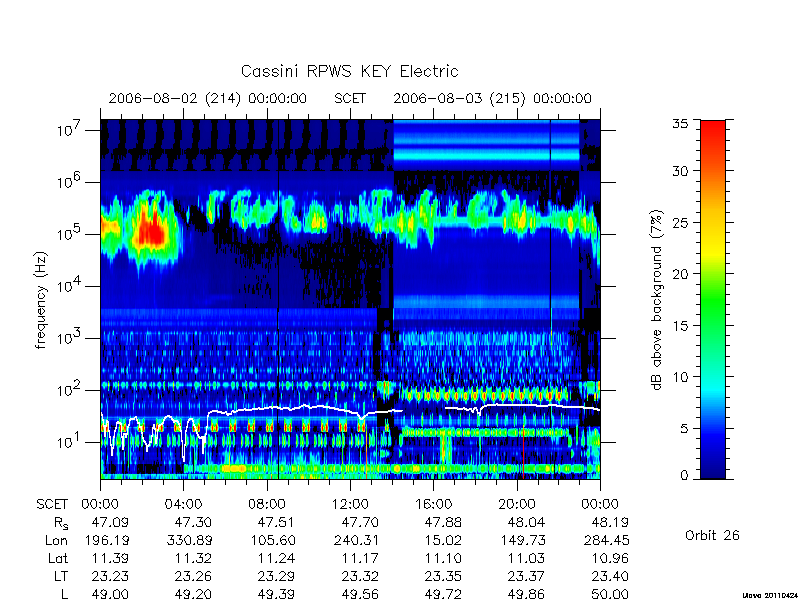Click the colorbar tick value 5
This screenshot has width=800, height=600.
coord(684,429)
